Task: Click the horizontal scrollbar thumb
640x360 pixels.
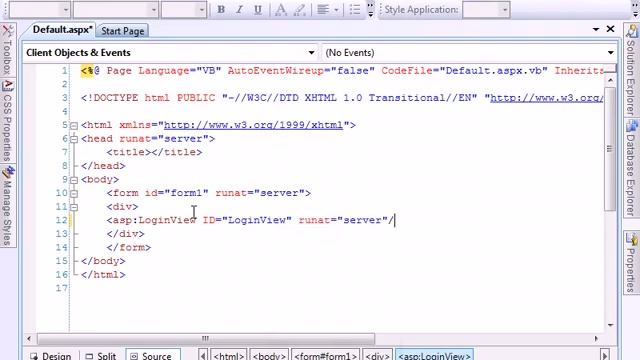Action: (x=206, y=338)
